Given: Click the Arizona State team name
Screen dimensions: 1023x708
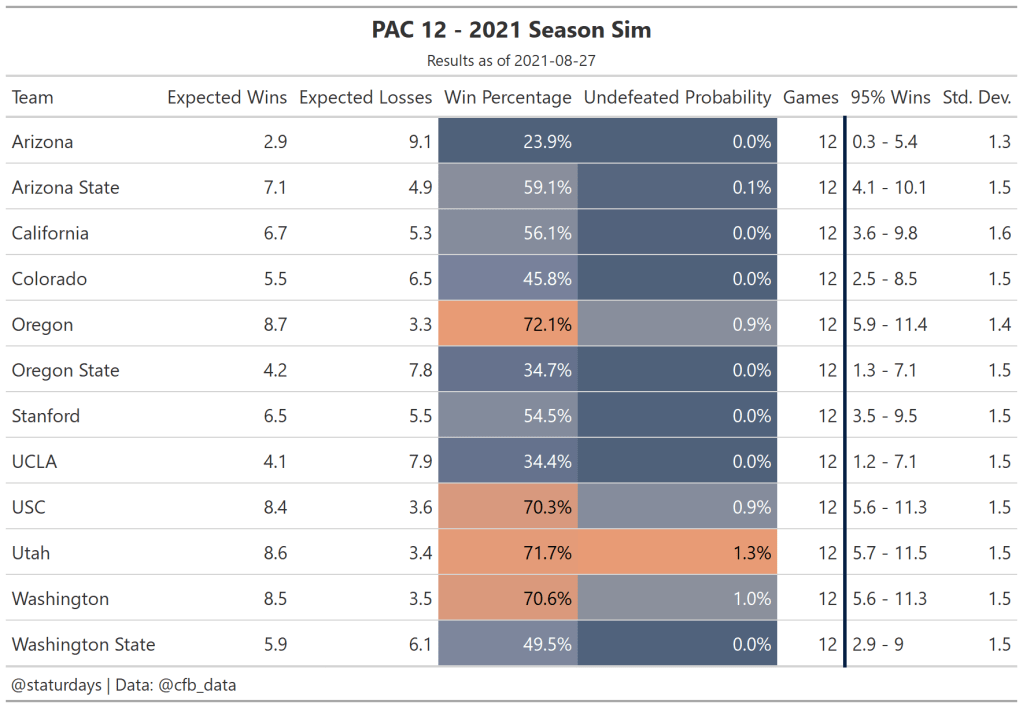Looking at the screenshot, I should [66, 188].
